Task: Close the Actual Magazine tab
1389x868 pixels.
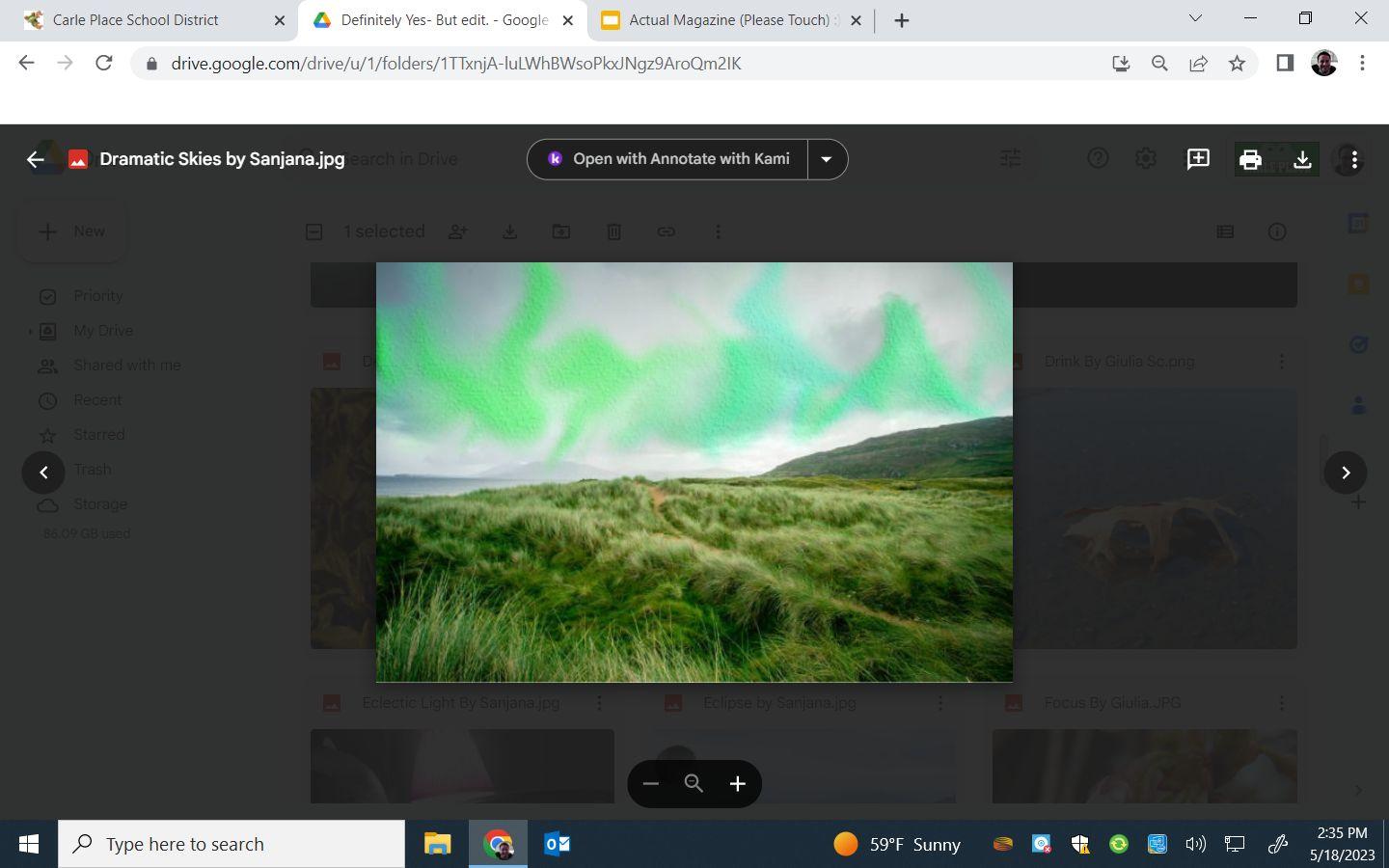Action: [x=856, y=20]
